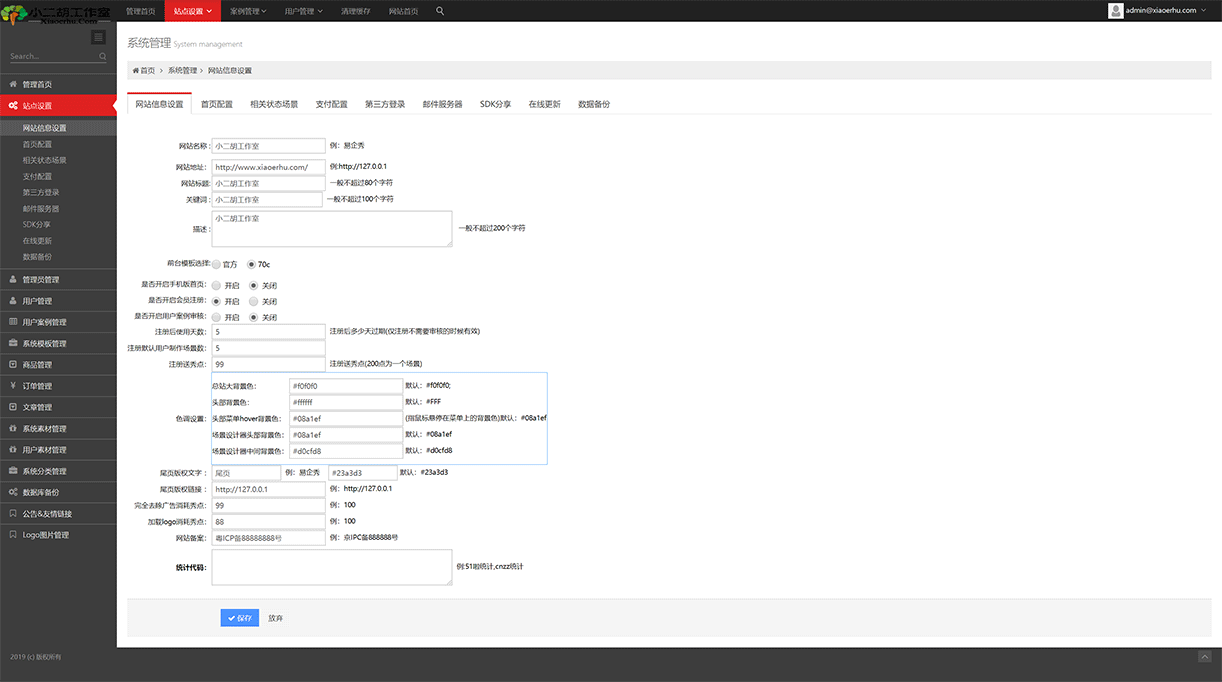Click the gears icon for 数据库备份
Image resolution: width=1222 pixels, height=682 pixels.
click(13, 492)
